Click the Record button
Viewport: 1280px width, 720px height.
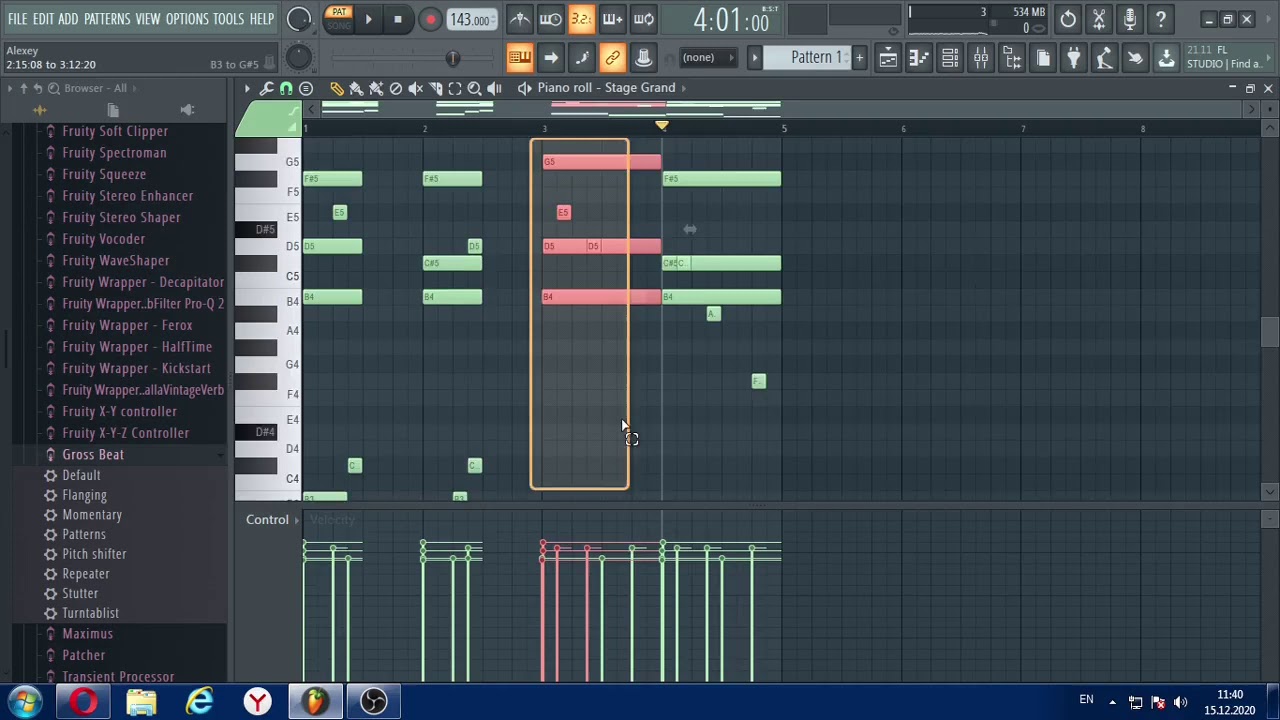coord(430,19)
